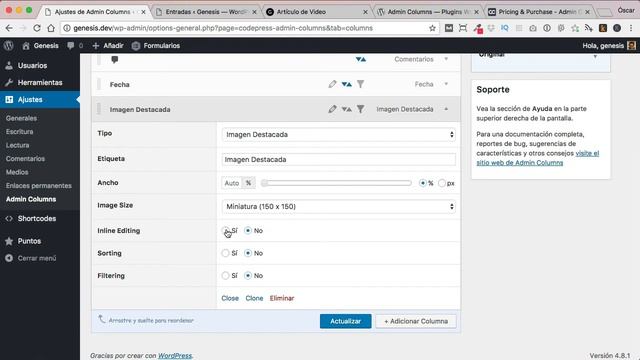Click sort arrows icon in Comentarios row

pos(360,59)
